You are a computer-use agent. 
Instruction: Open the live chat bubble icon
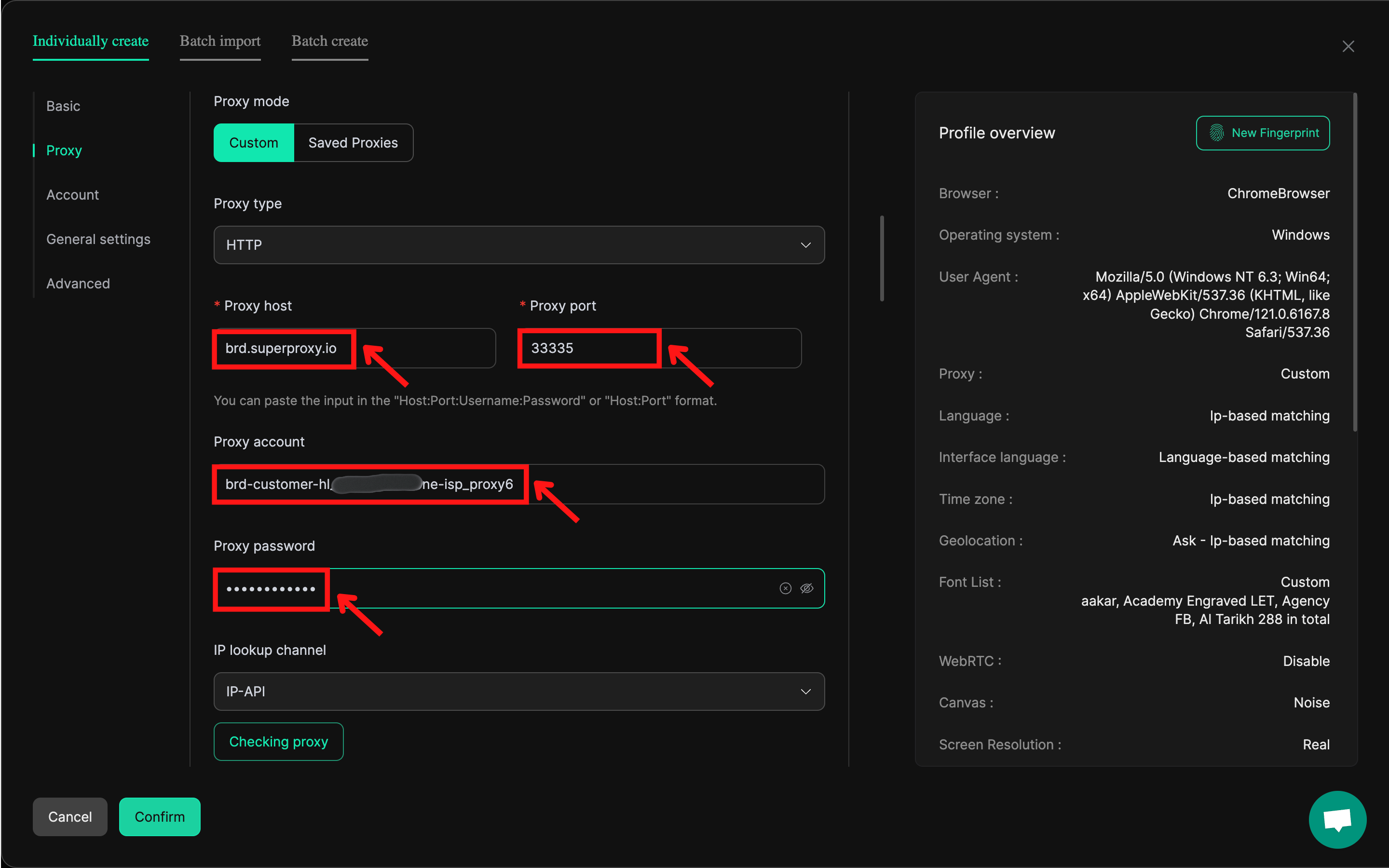tap(1337, 819)
